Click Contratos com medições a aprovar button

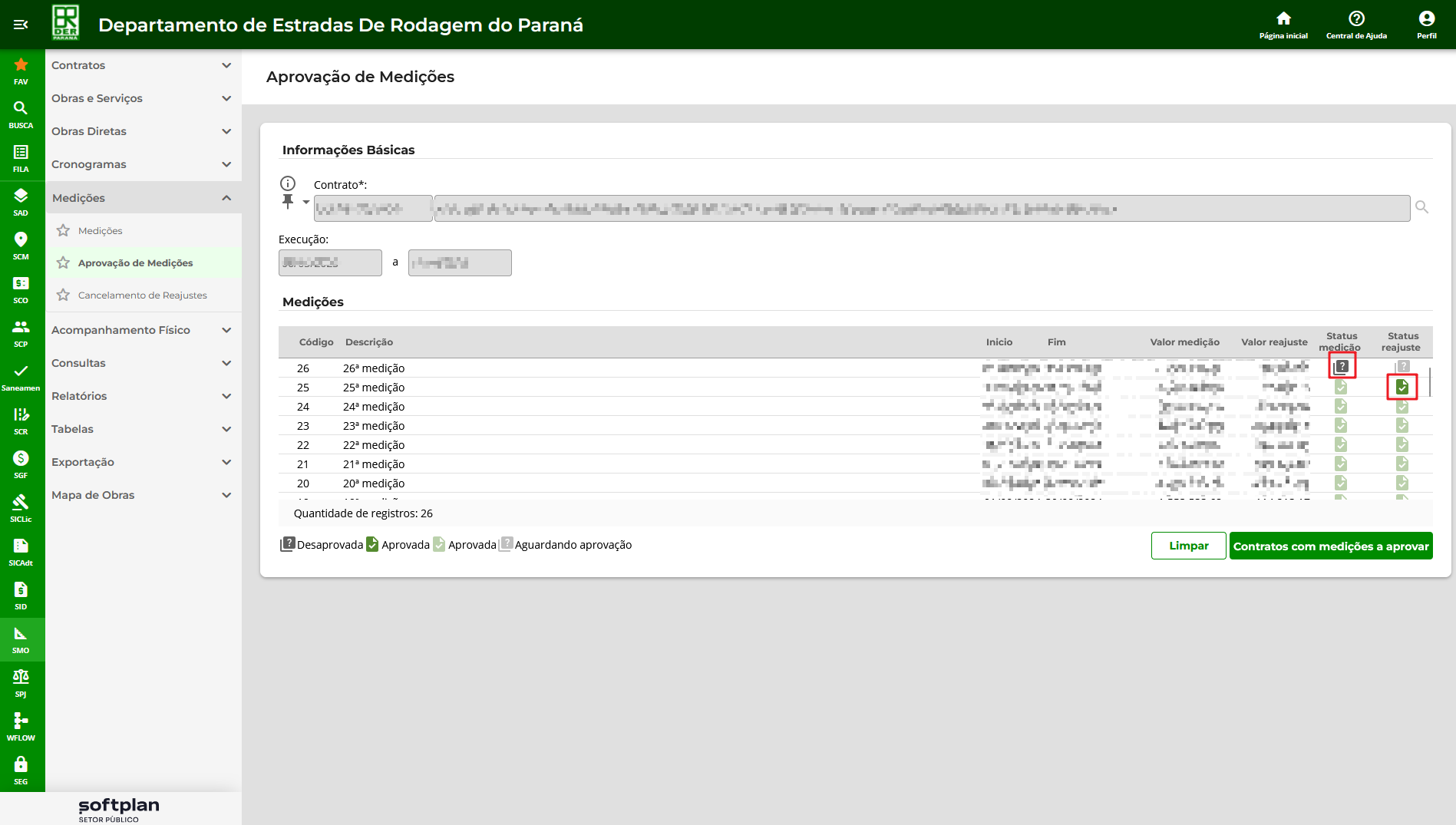point(1330,546)
